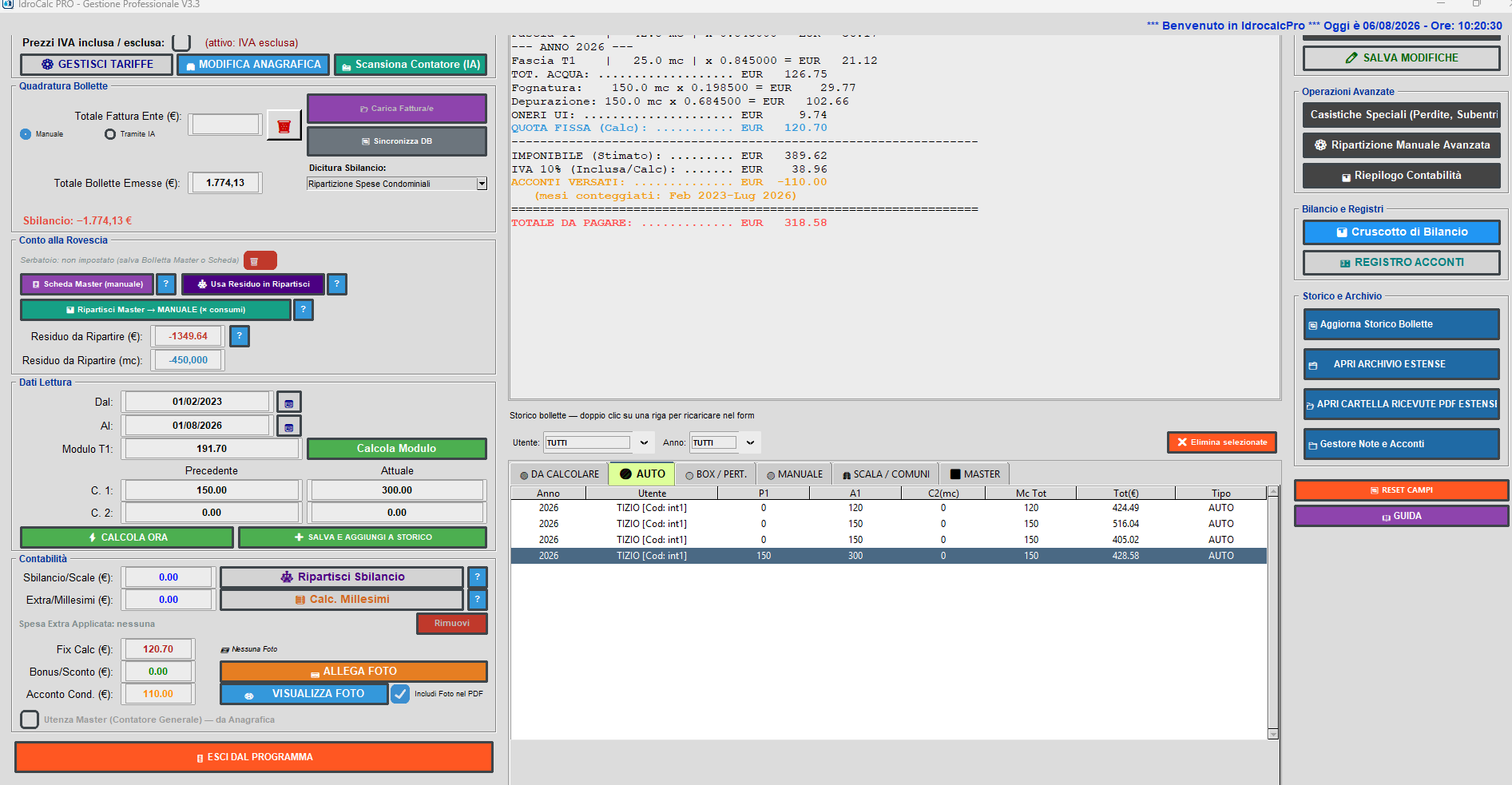Open the Utente filter dropdown
This screenshot has height=785, width=1512.
click(644, 442)
